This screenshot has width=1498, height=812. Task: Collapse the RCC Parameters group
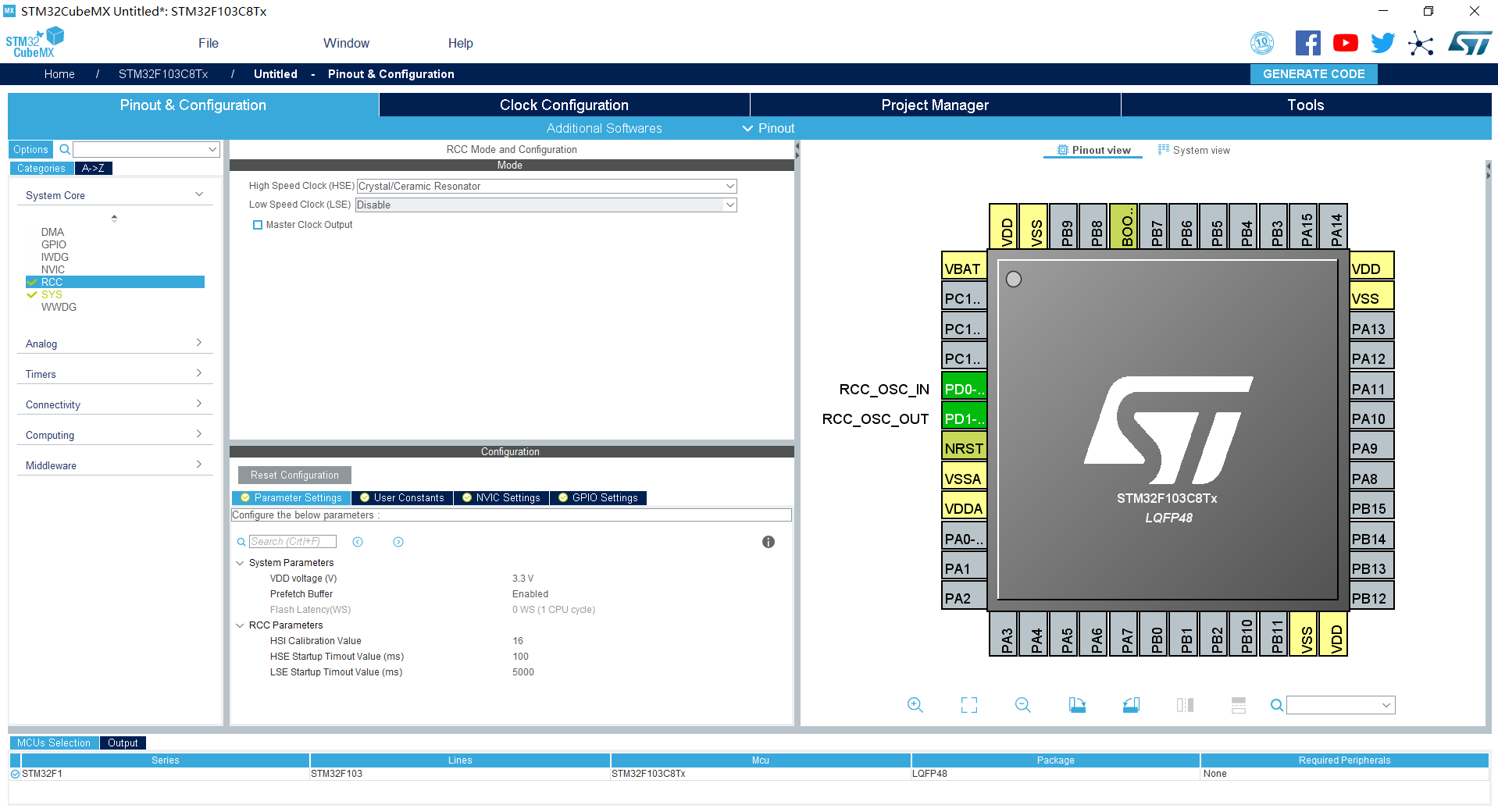pos(240,625)
